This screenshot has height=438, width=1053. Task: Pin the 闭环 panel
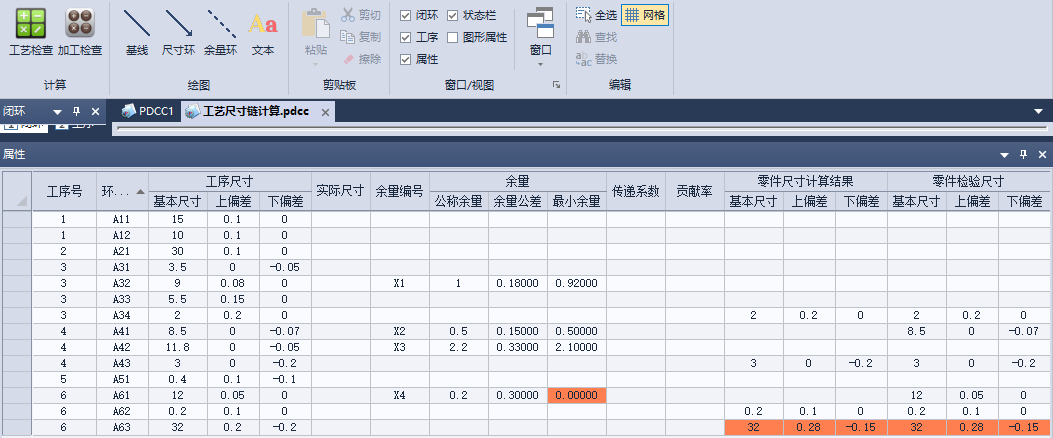(76, 112)
